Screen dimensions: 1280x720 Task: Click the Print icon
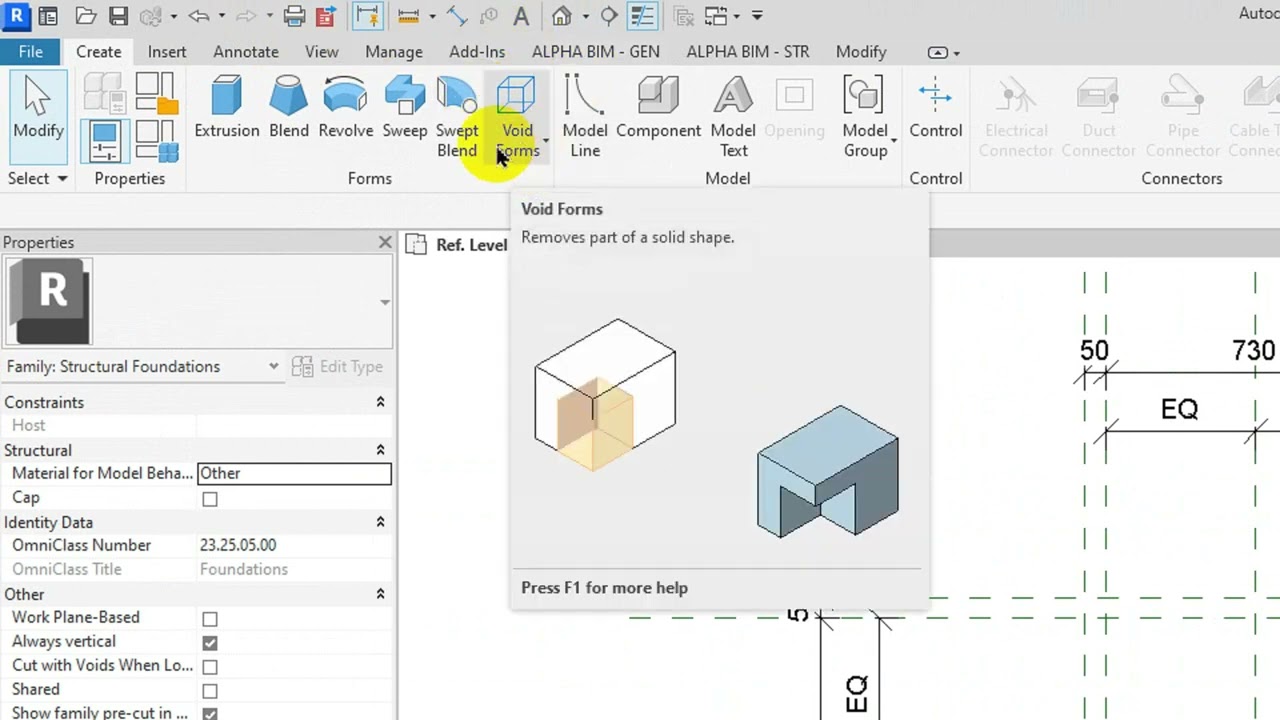294,16
